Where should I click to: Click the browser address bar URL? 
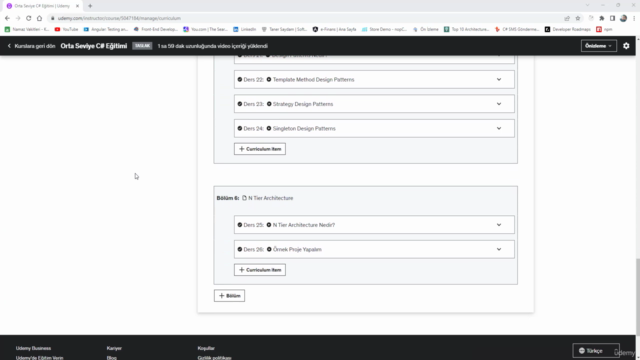[x=119, y=18]
